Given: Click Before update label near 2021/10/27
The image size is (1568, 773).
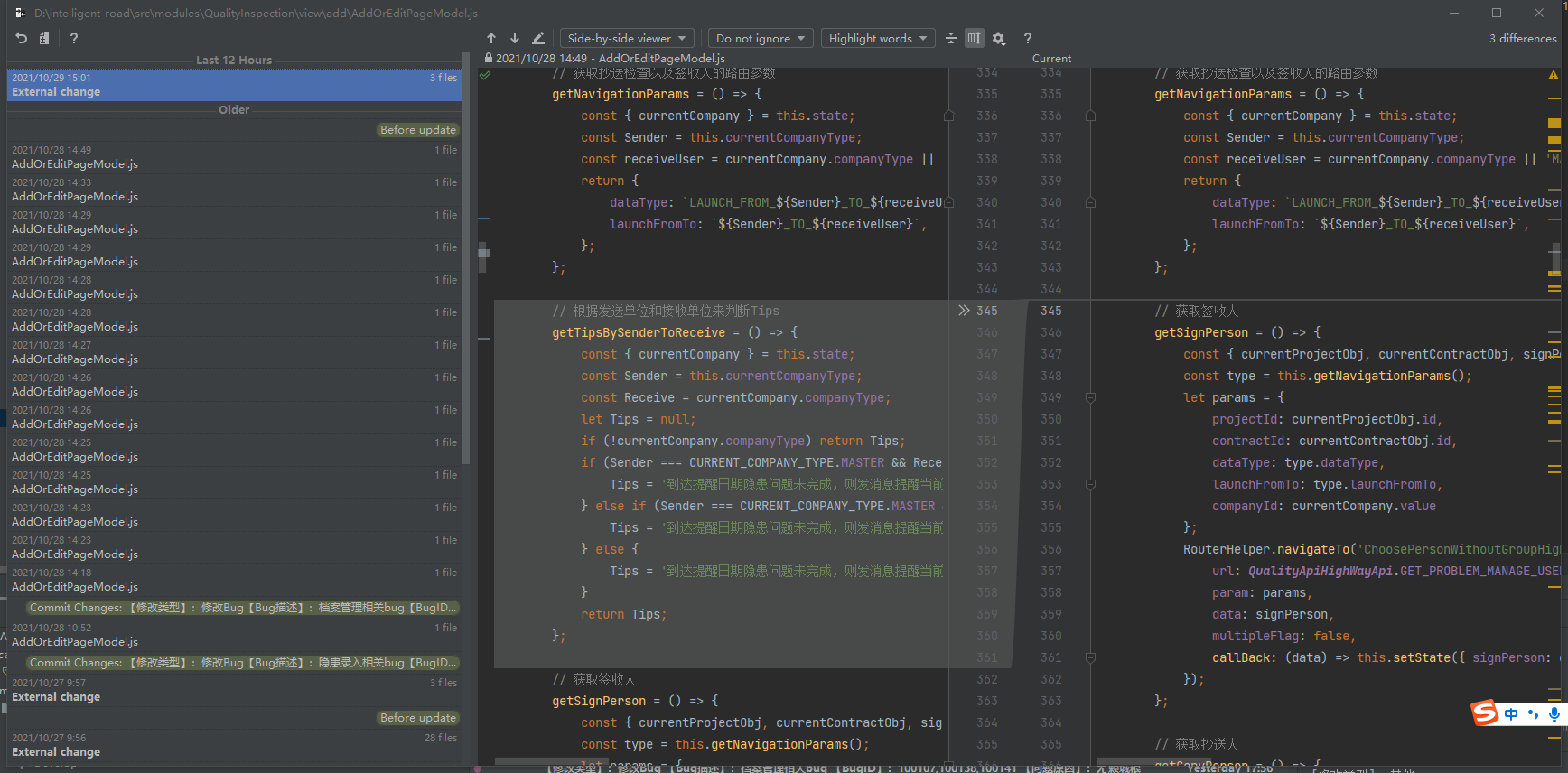Looking at the screenshot, I should [418, 718].
